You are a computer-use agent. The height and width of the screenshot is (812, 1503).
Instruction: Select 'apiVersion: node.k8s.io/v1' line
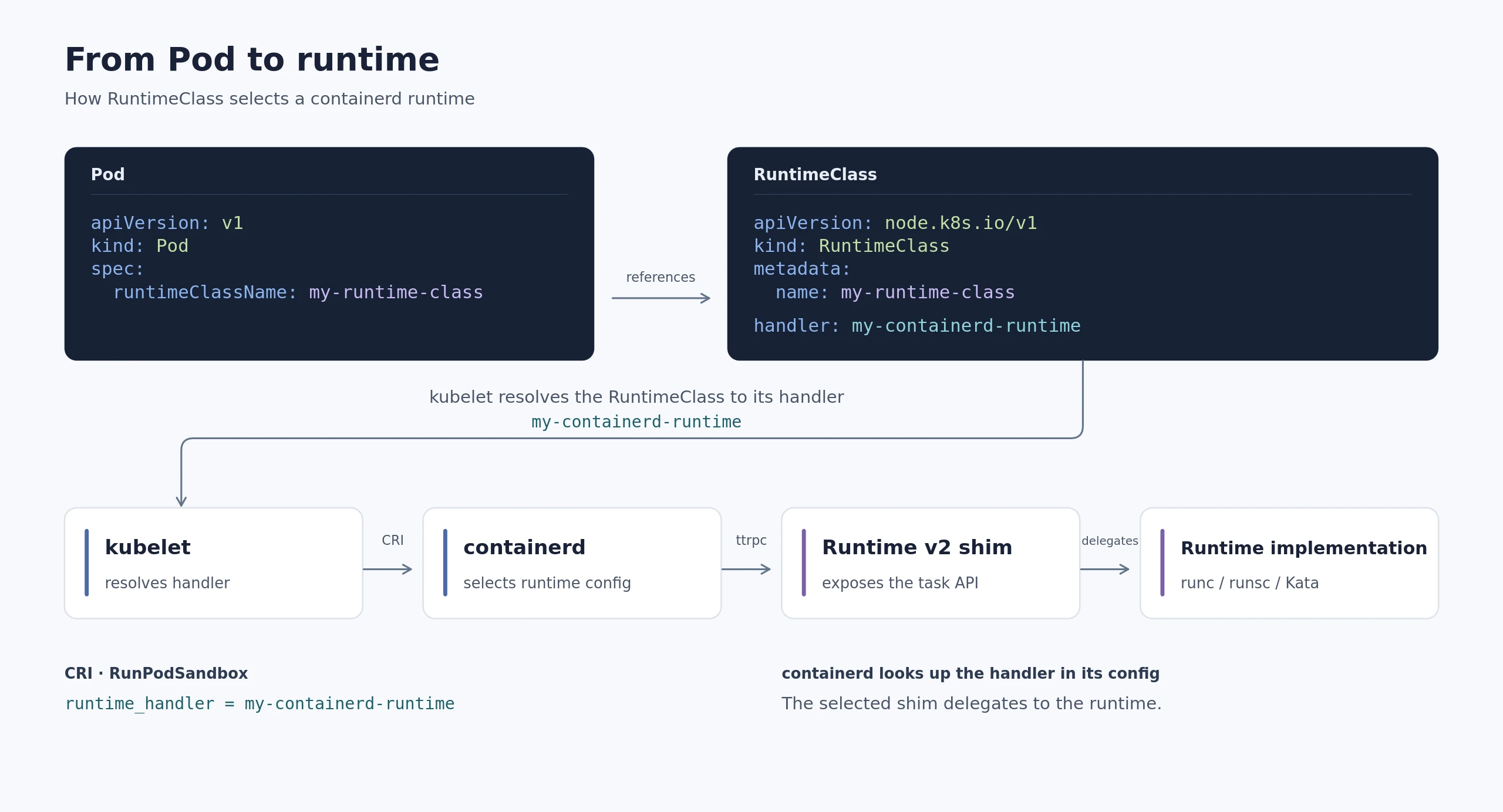click(895, 223)
